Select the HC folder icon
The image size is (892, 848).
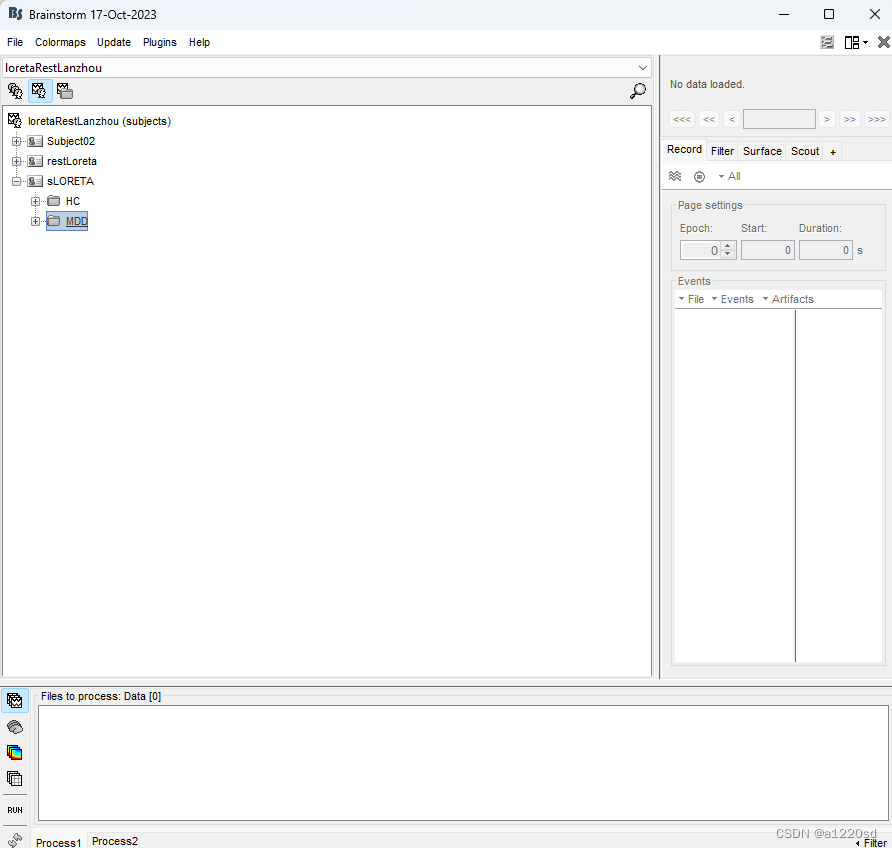click(54, 201)
